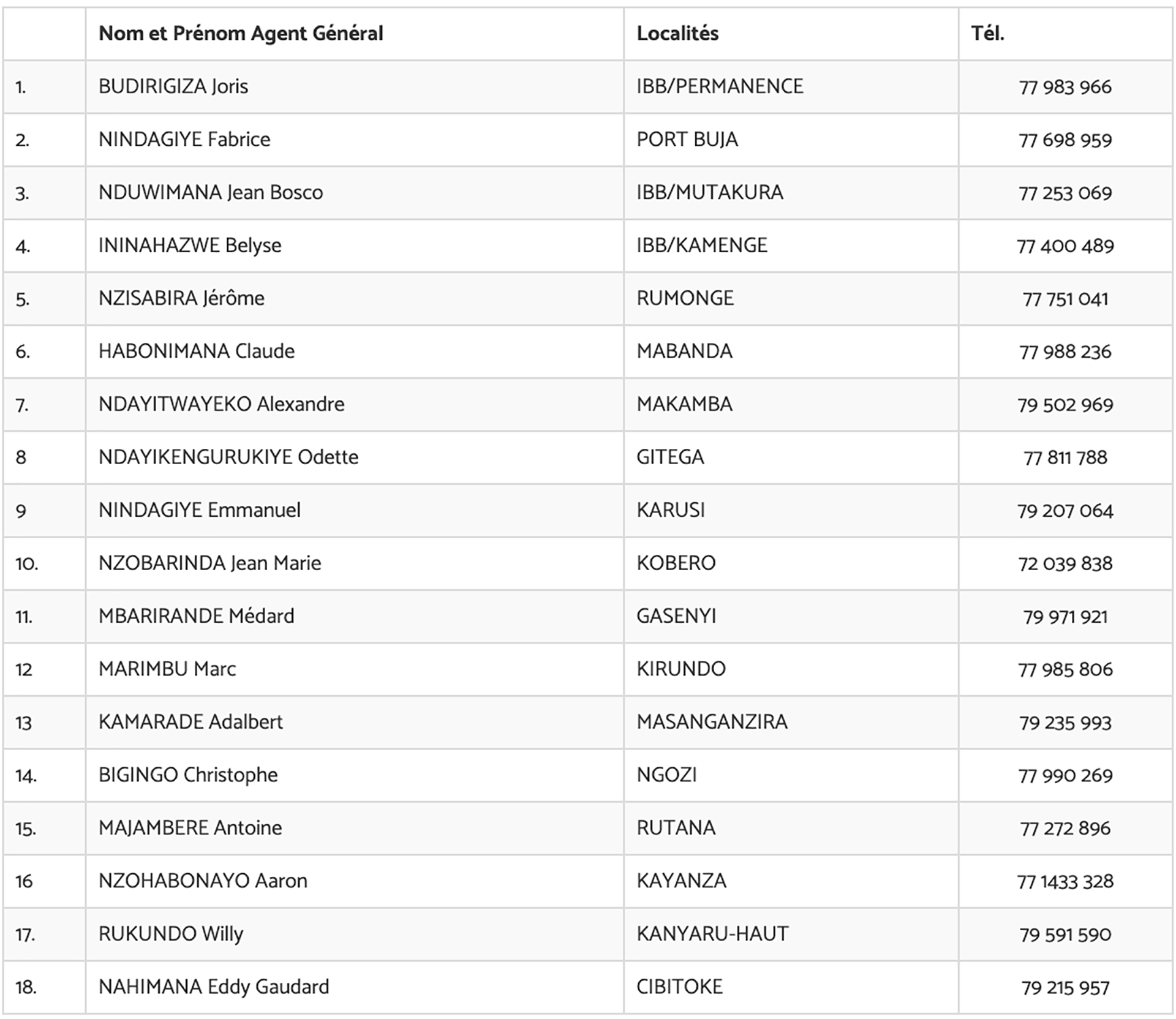Select BIGINGO Christophe's name cell
Screen dimensions: 1176x1019
(188, 775)
